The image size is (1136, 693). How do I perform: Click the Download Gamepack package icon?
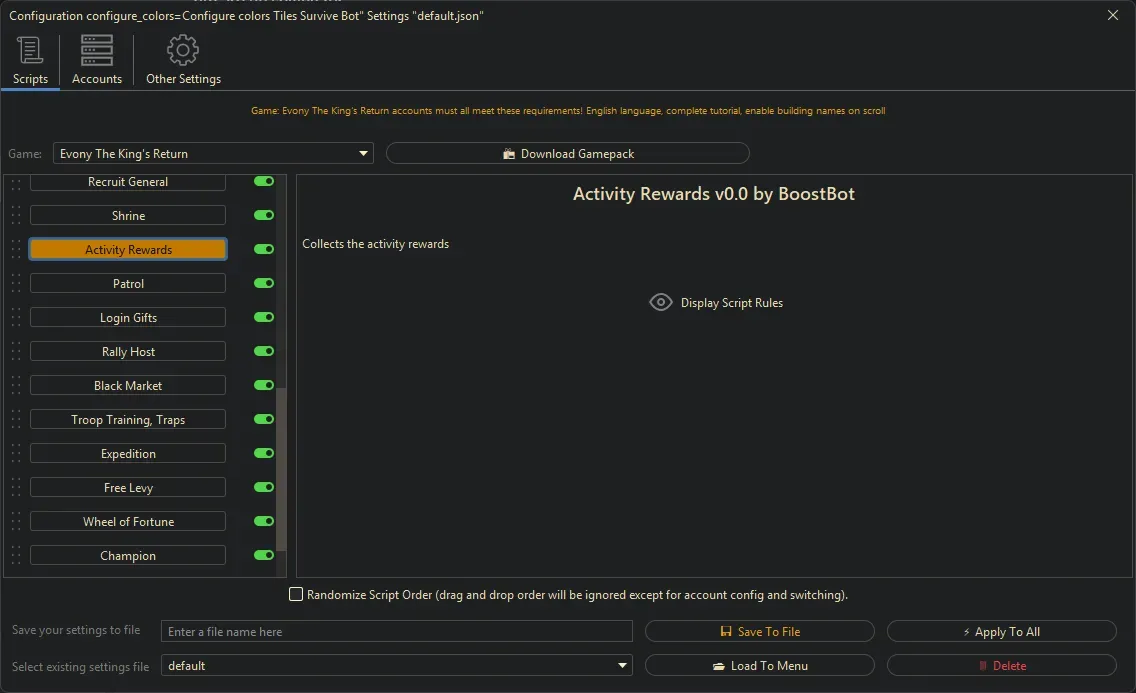(510, 153)
